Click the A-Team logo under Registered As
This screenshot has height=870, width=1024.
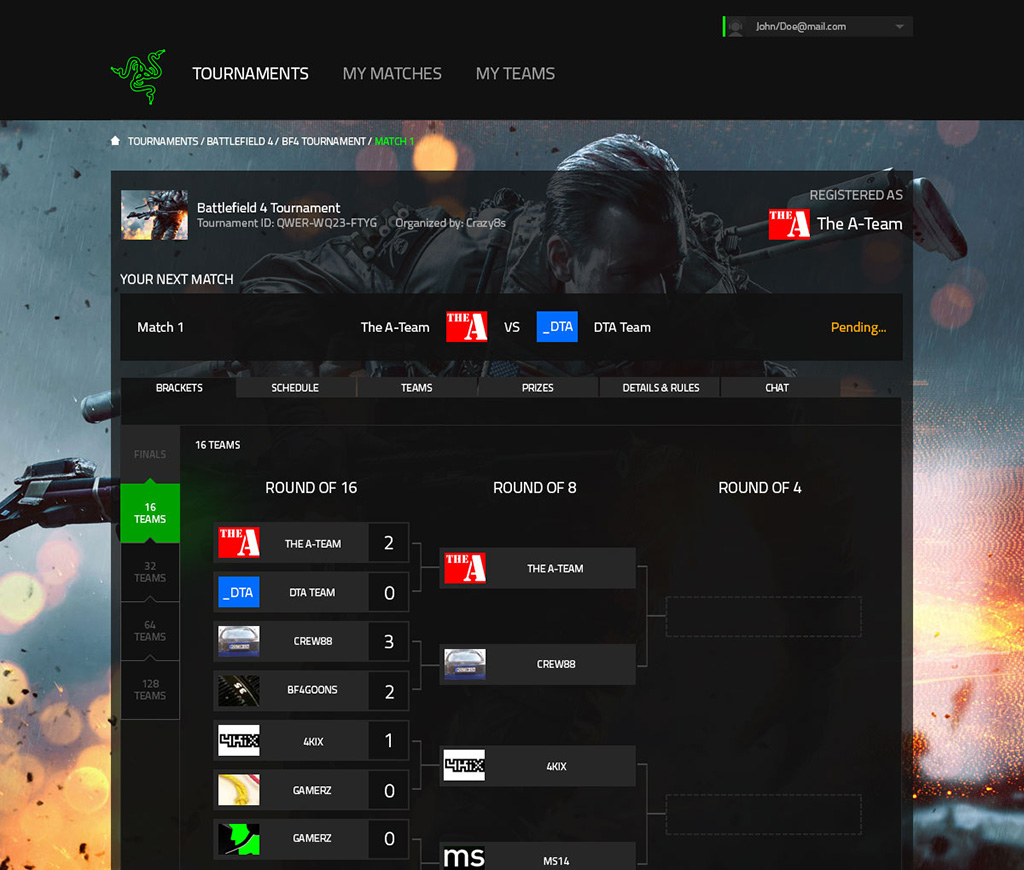(789, 224)
